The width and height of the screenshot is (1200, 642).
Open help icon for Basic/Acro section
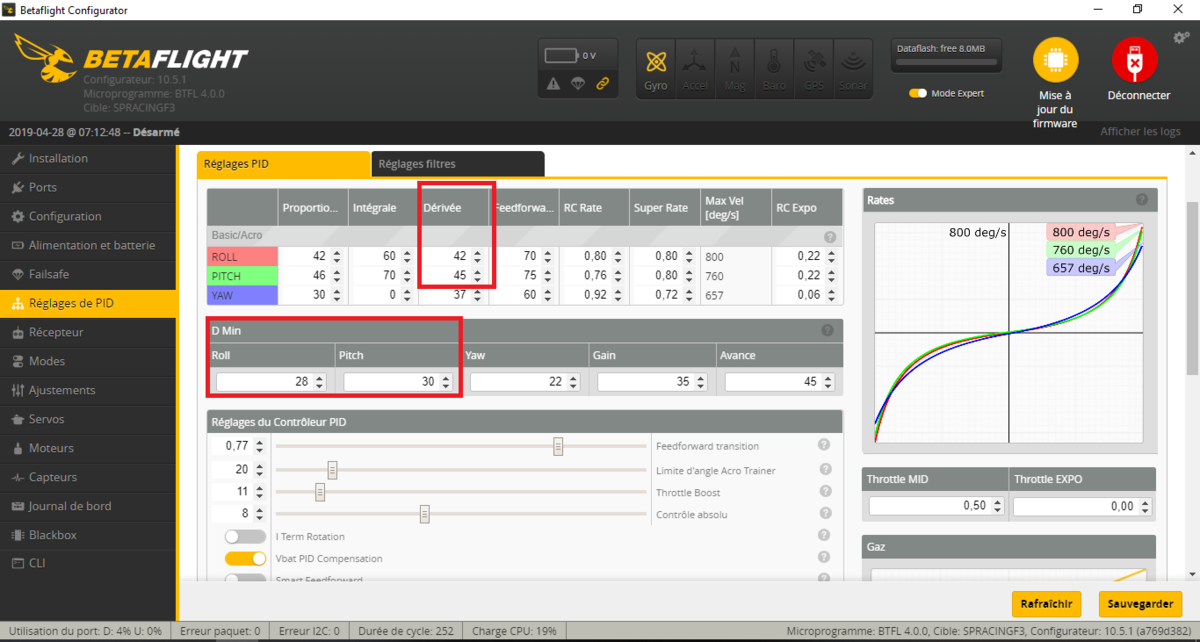pos(829,237)
